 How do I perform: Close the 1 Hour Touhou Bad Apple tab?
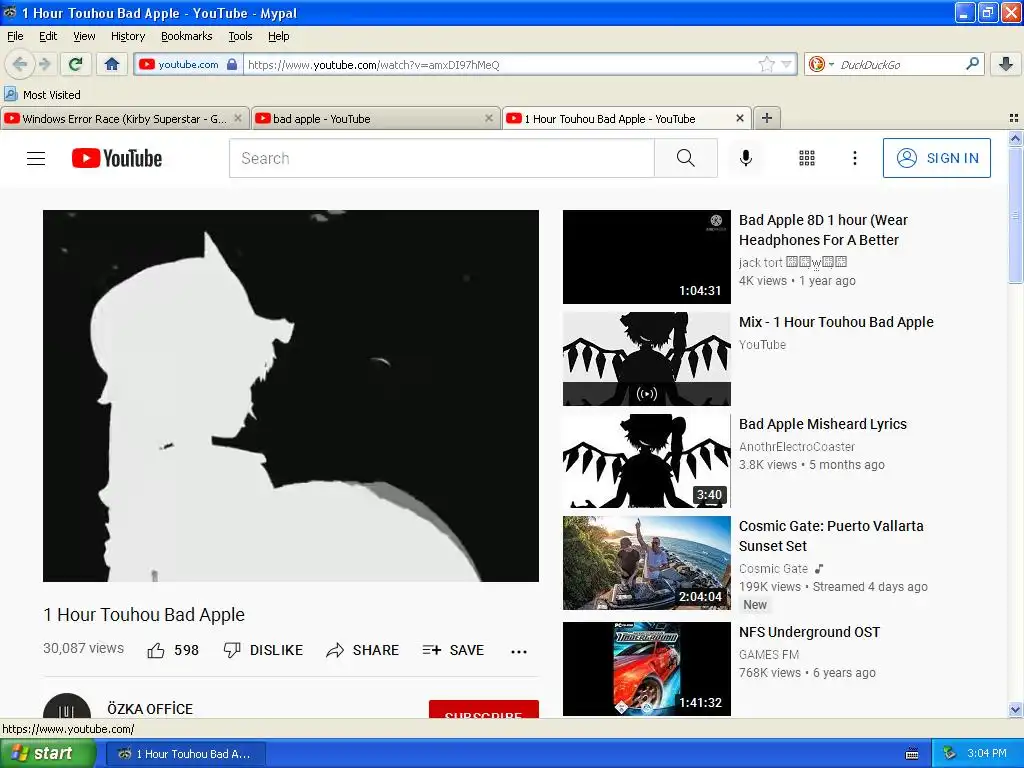(739, 118)
